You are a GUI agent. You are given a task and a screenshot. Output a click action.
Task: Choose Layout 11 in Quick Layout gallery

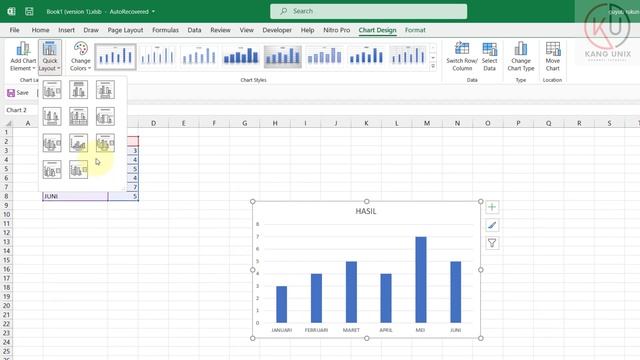tap(78, 169)
